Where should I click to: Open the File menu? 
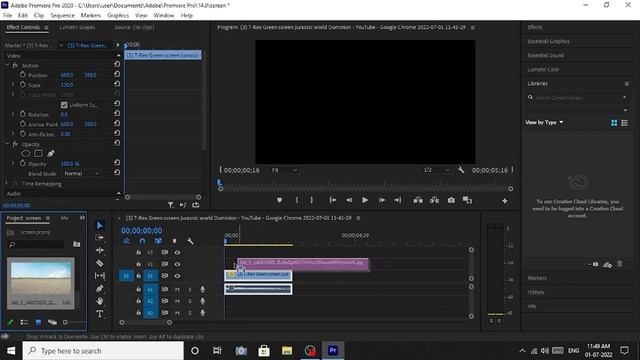[7, 16]
